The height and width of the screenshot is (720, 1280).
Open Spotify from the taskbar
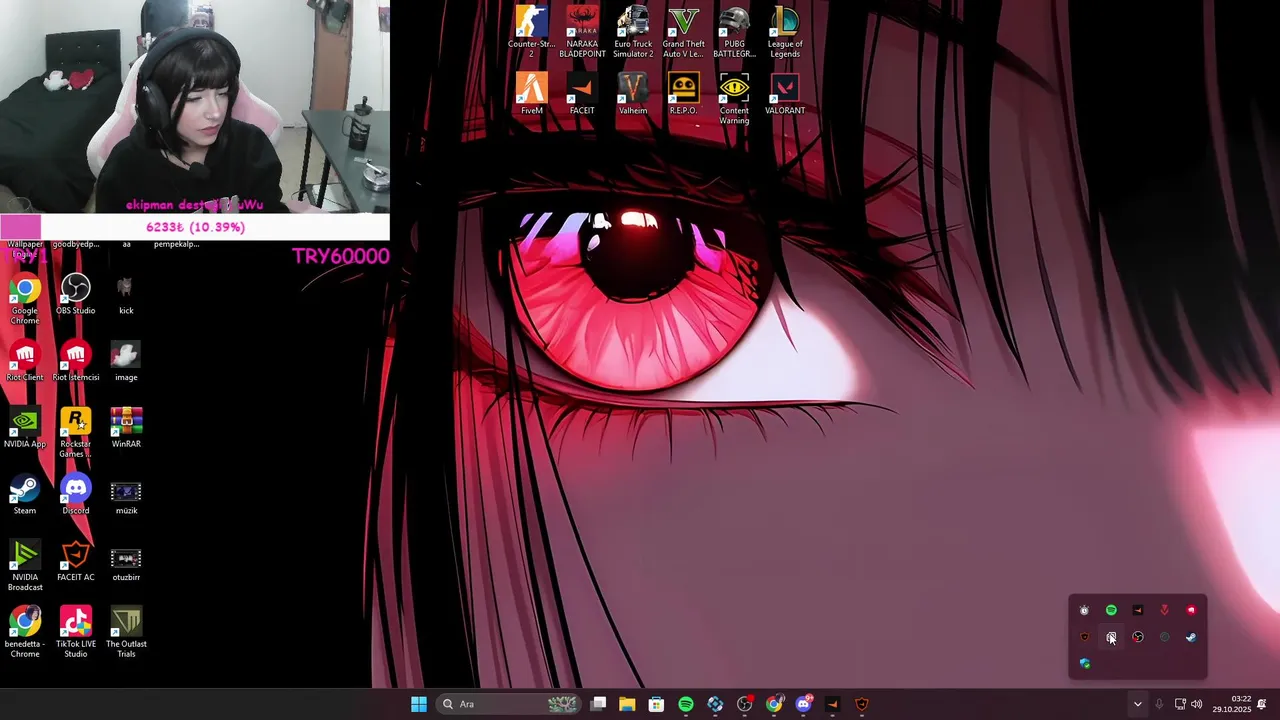[x=685, y=704]
